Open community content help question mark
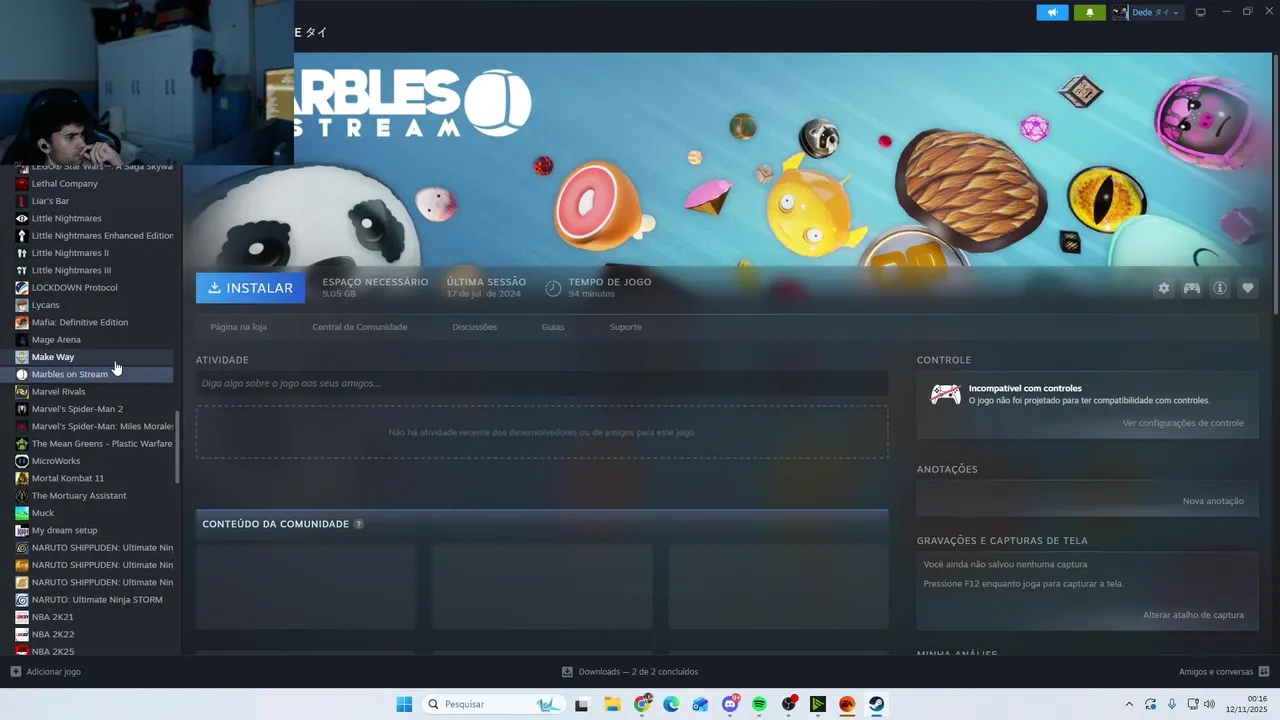 click(358, 524)
